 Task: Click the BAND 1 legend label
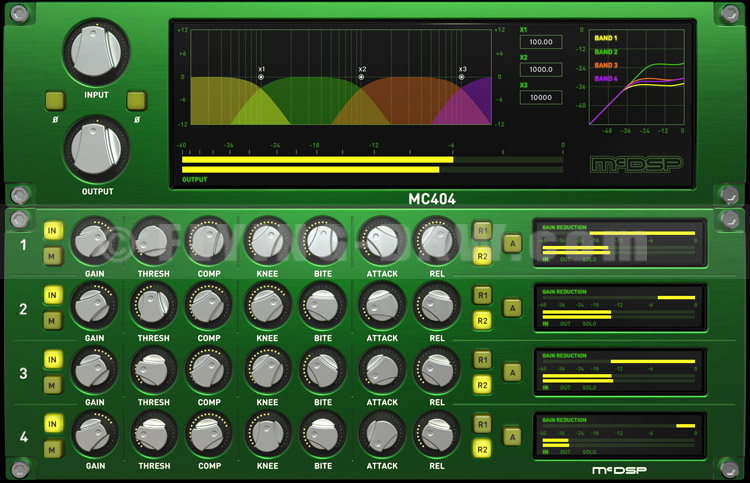click(606, 38)
